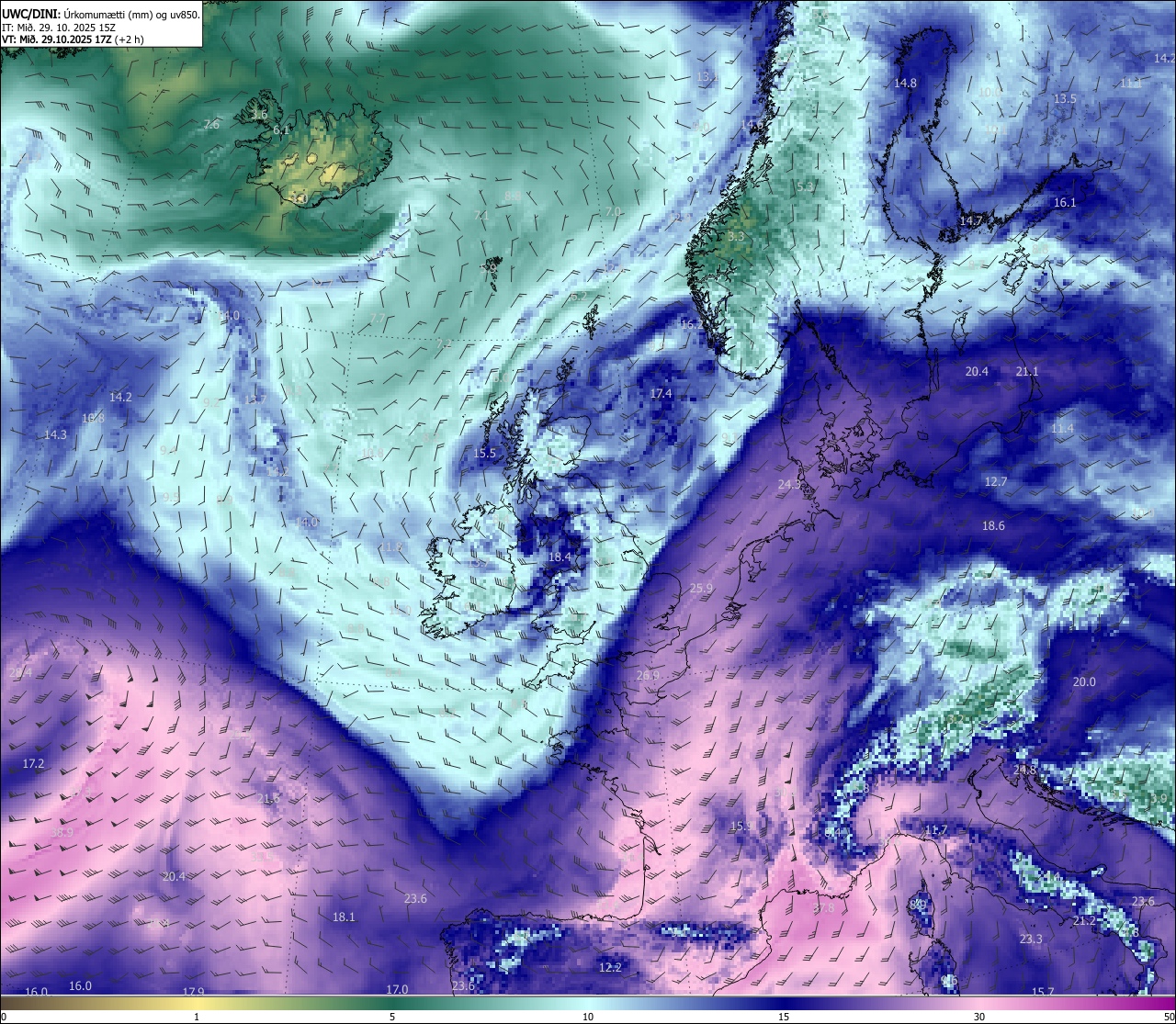Click the map value 14.3 in the Atlantic
The image size is (1176, 1024).
(55, 435)
